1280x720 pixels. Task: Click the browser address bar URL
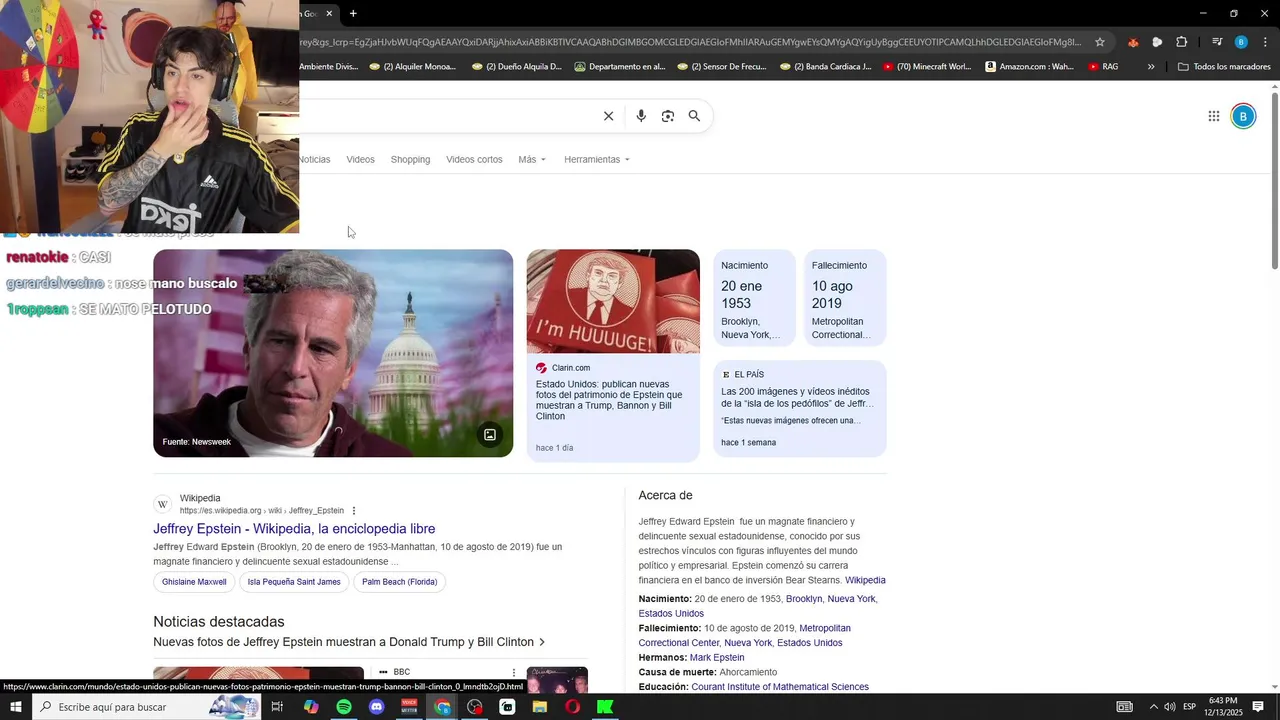pyautogui.click(x=690, y=42)
